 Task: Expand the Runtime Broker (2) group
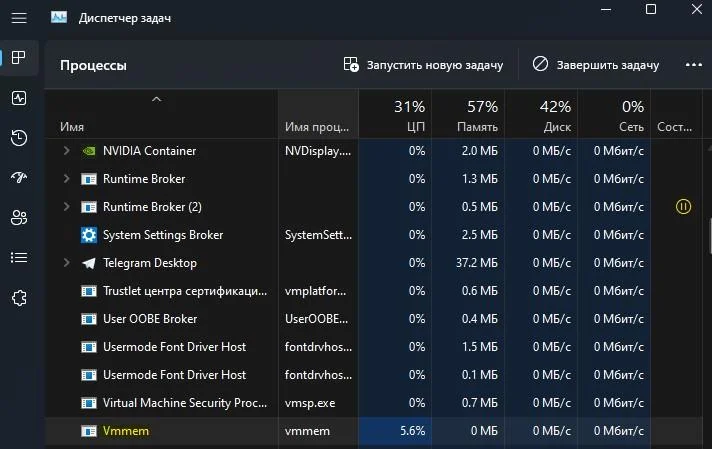[x=66, y=207]
